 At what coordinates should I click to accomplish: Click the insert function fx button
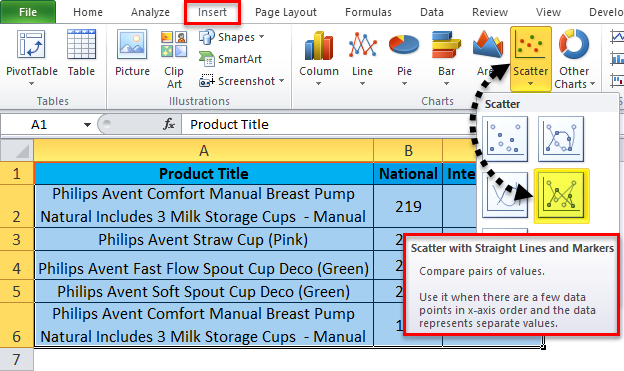[169, 124]
